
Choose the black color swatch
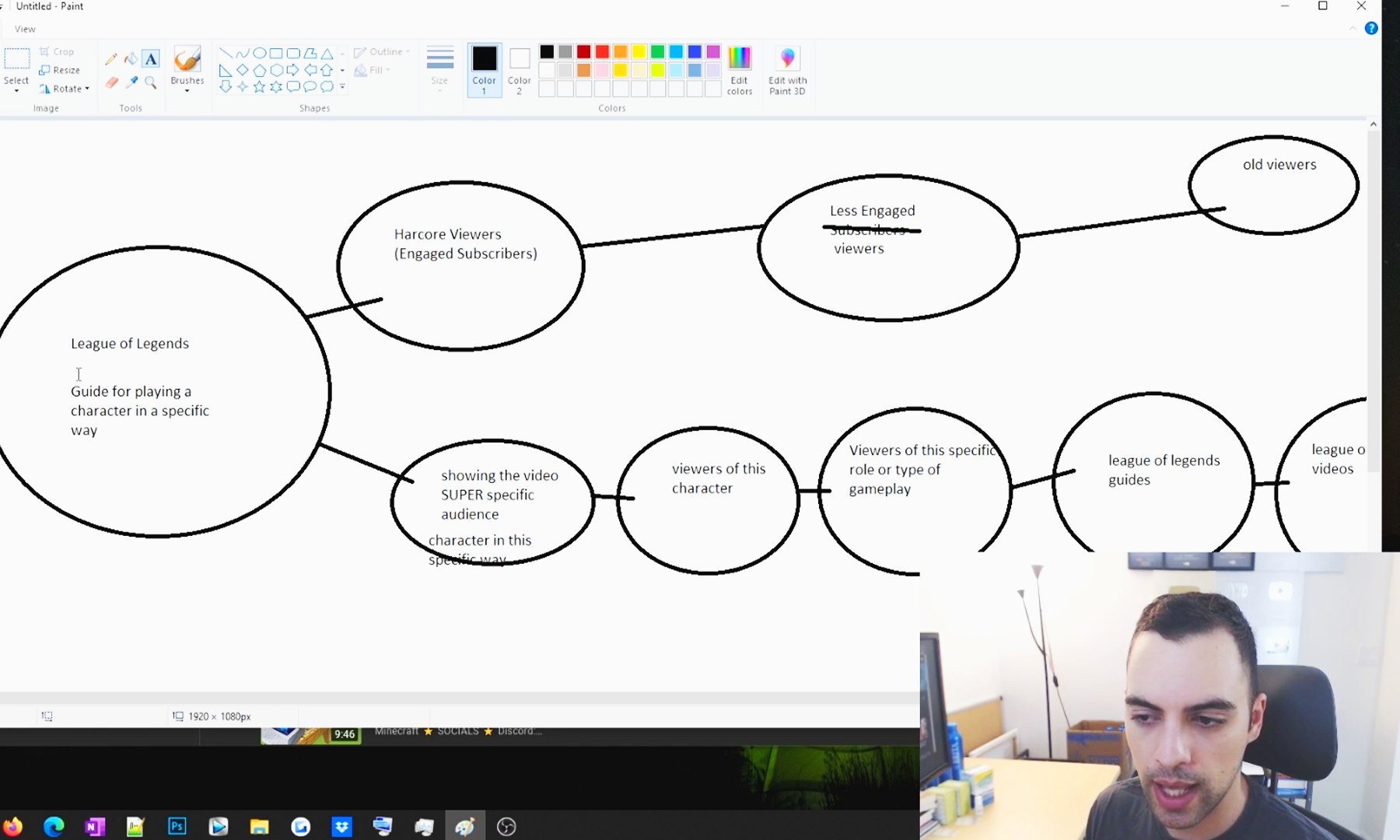tap(547, 52)
